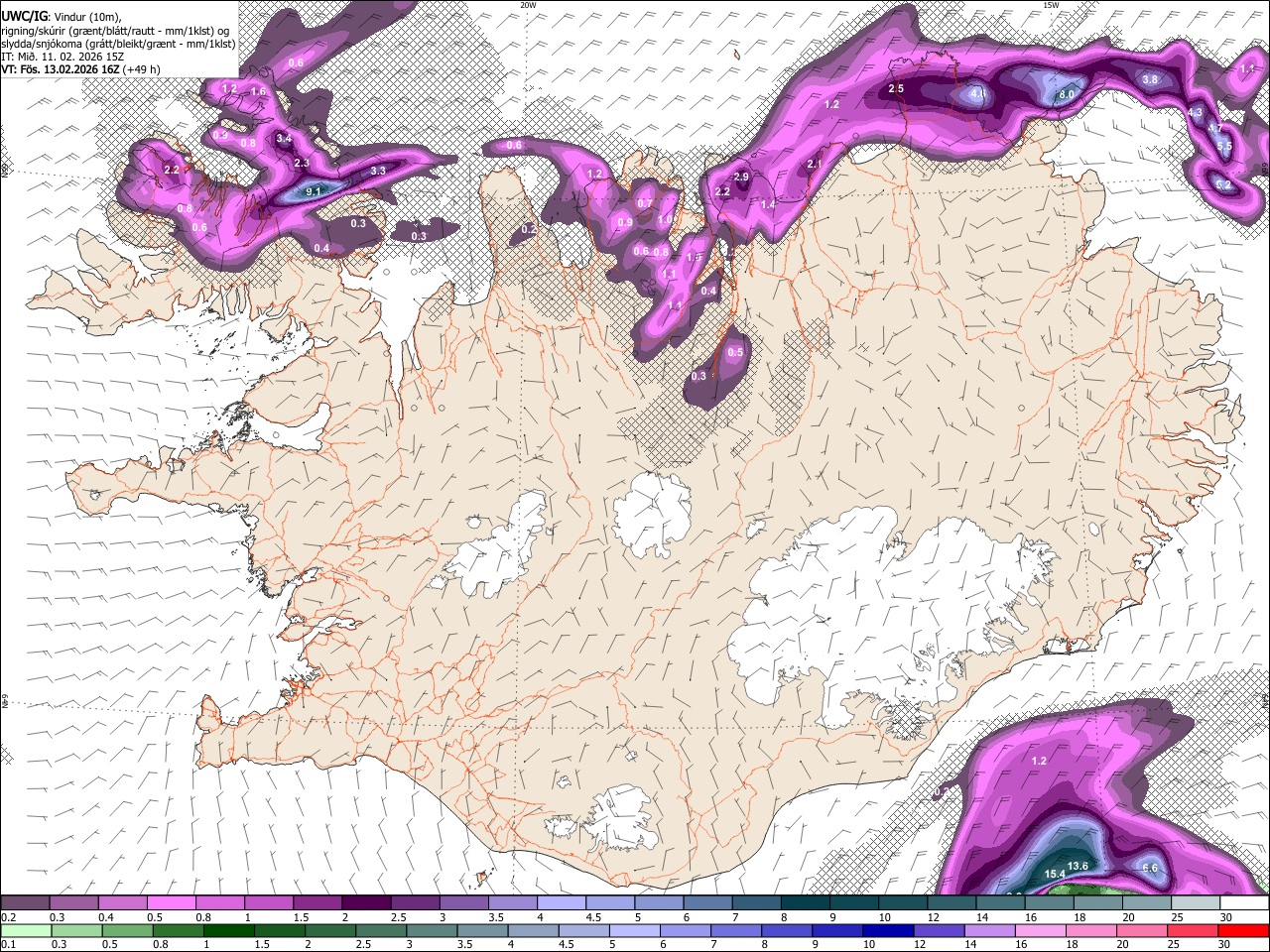Click the 2.5 value on the map
1270x952 pixels.
(x=897, y=89)
